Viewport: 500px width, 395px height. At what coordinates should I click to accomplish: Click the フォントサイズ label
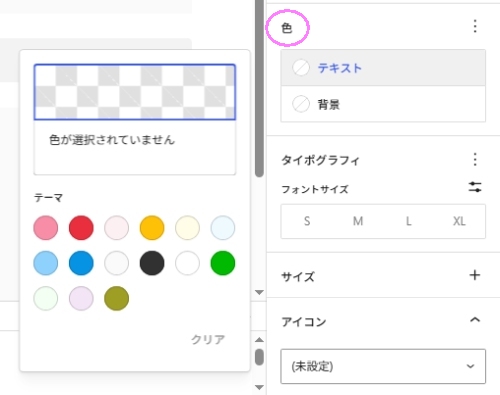pyautogui.click(x=315, y=189)
